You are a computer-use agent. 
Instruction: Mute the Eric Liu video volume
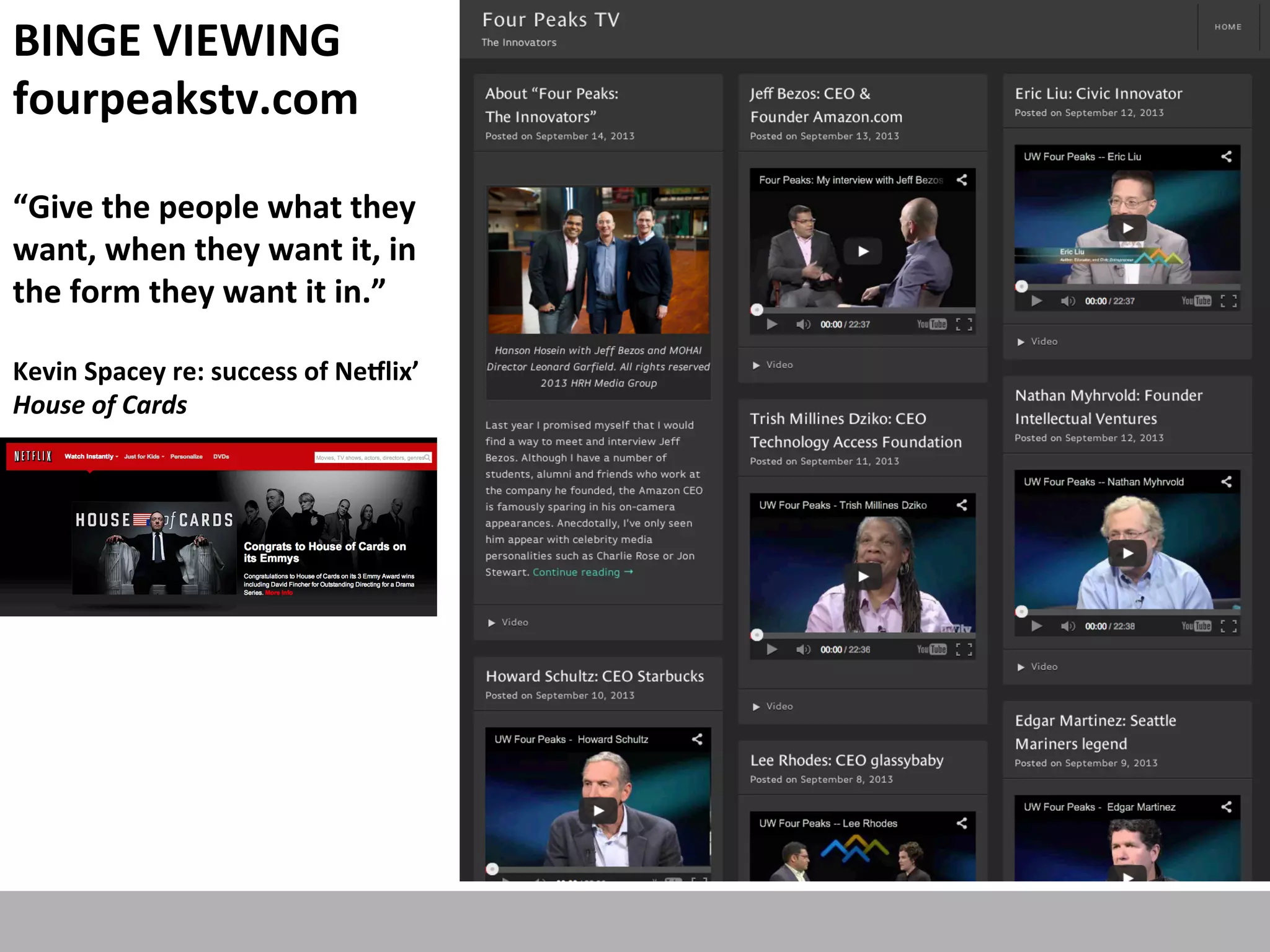point(1068,301)
